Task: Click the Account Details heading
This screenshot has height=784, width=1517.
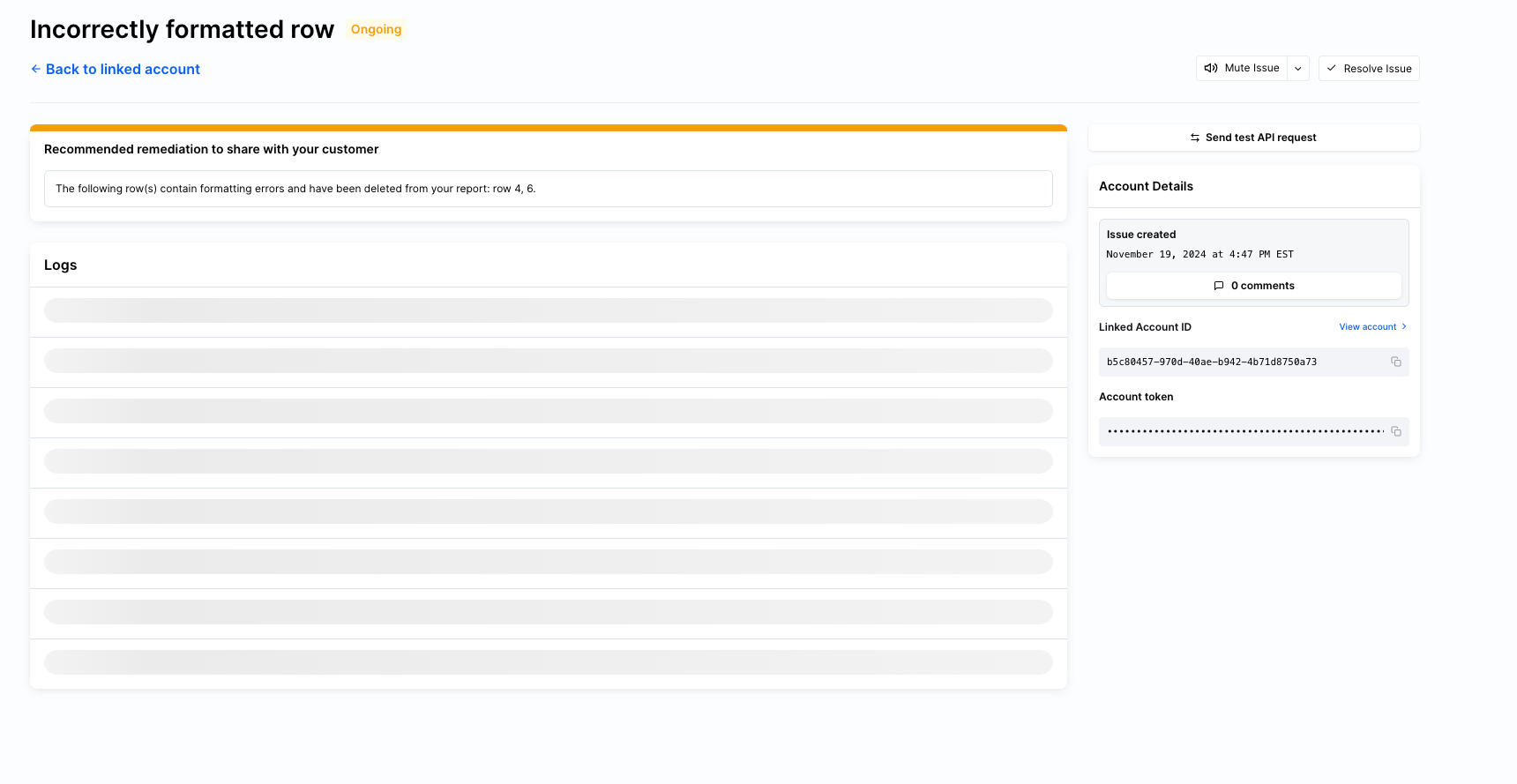Action: tap(1146, 186)
